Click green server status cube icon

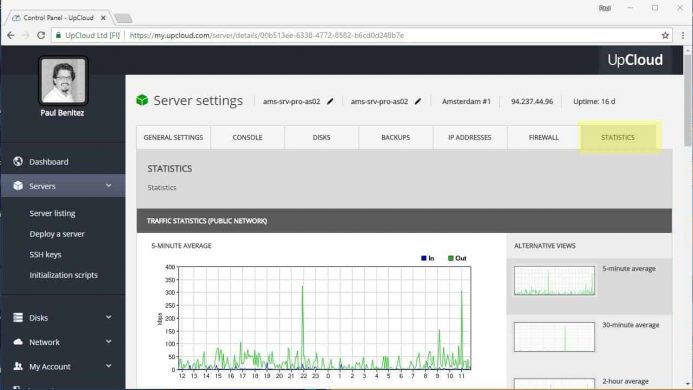point(142,100)
